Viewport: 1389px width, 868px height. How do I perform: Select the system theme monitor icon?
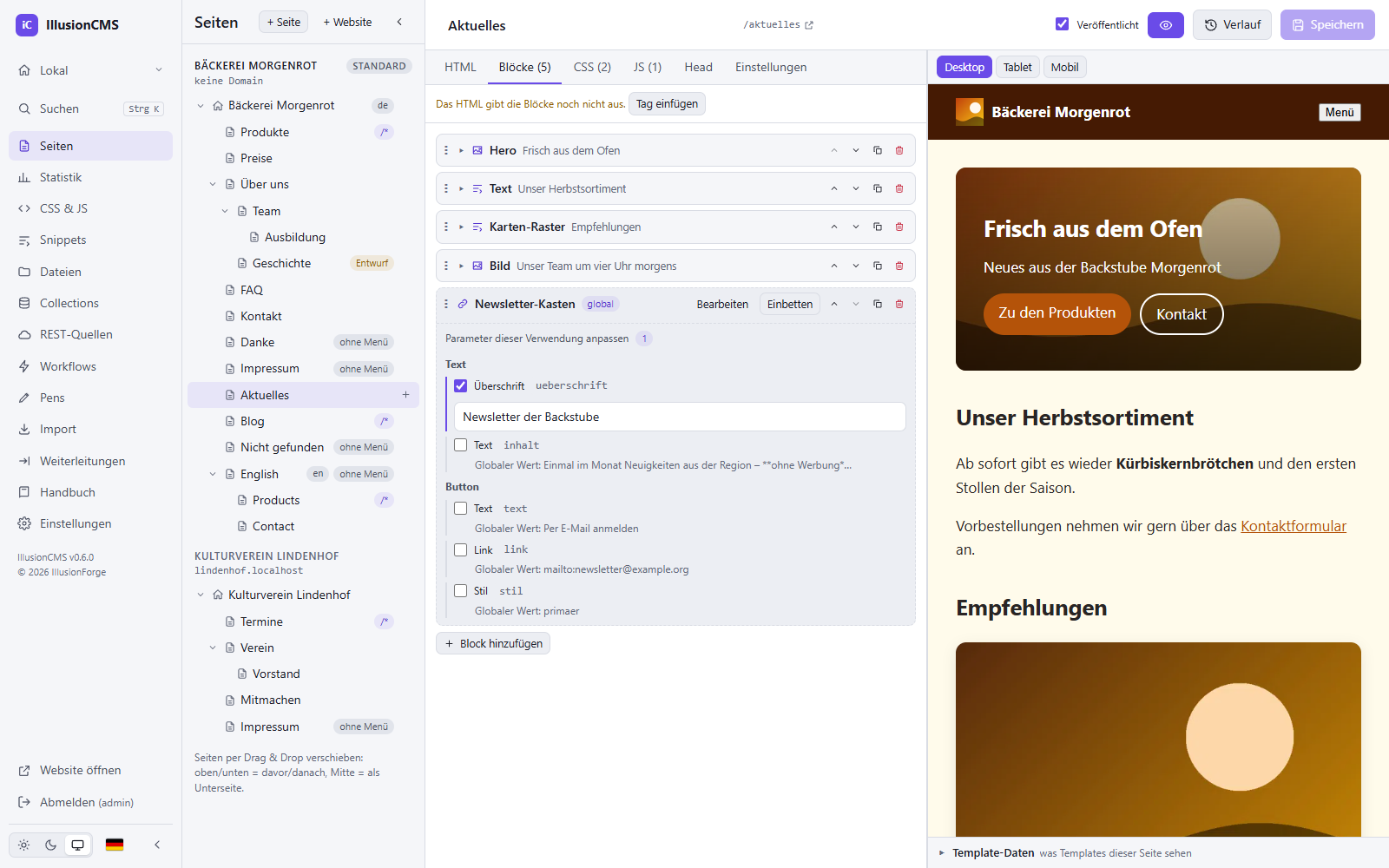pyautogui.click(x=78, y=845)
